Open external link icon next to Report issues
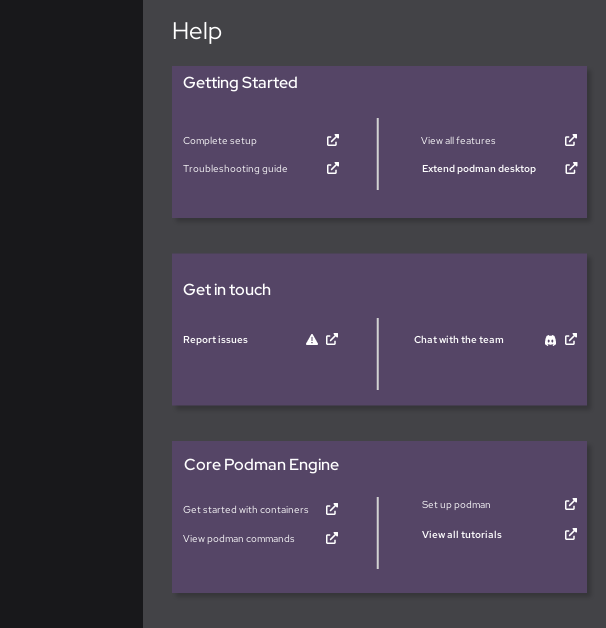The height and width of the screenshot is (628, 606). [x=332, y=339]
